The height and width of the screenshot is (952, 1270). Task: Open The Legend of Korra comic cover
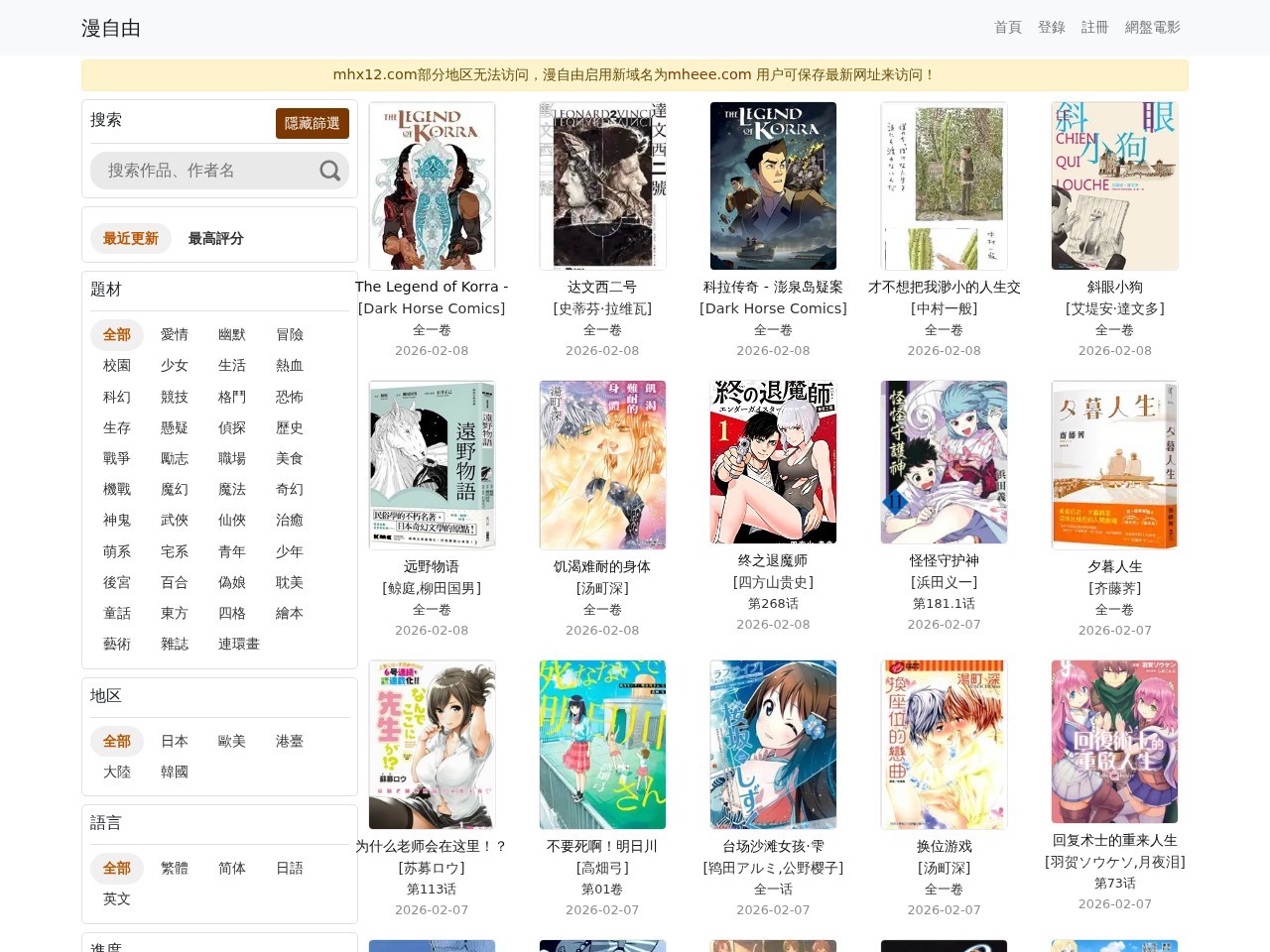432,185
